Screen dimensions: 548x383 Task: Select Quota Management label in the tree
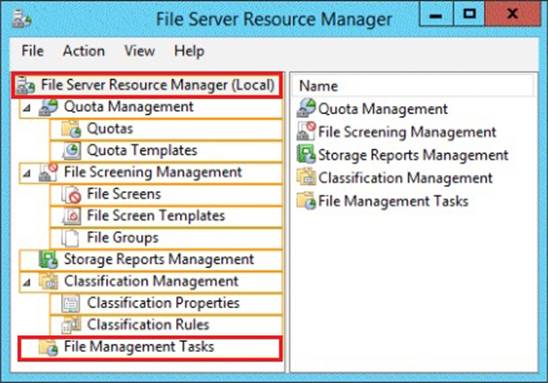129,107
